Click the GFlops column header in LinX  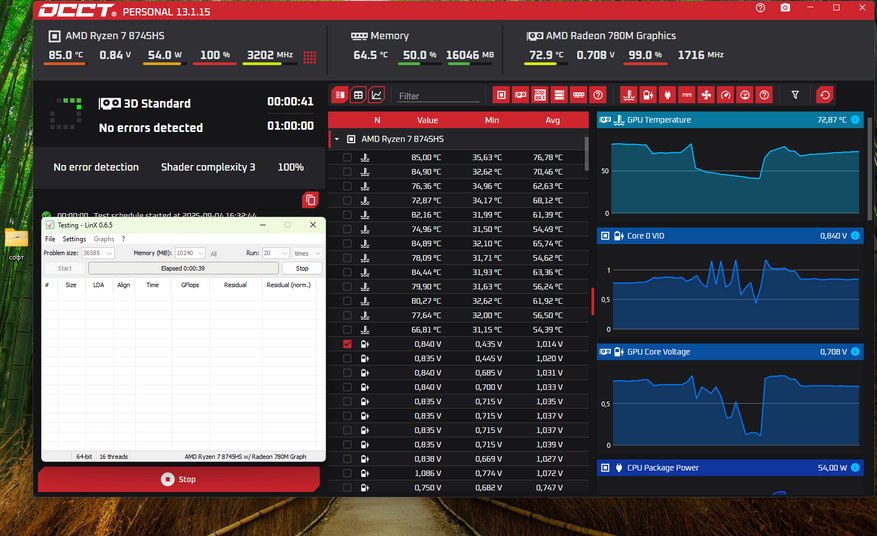(190, 285)
